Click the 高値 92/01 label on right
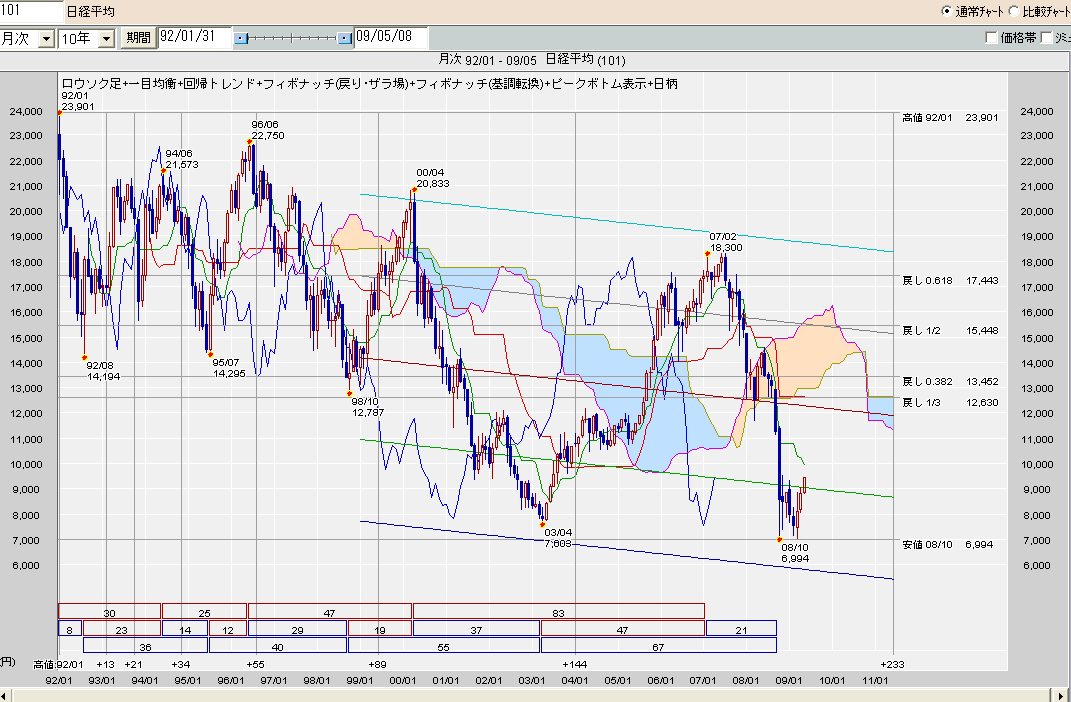This screenshot has height=702, width=1071. pyautogui.click(x=927, y=117)
